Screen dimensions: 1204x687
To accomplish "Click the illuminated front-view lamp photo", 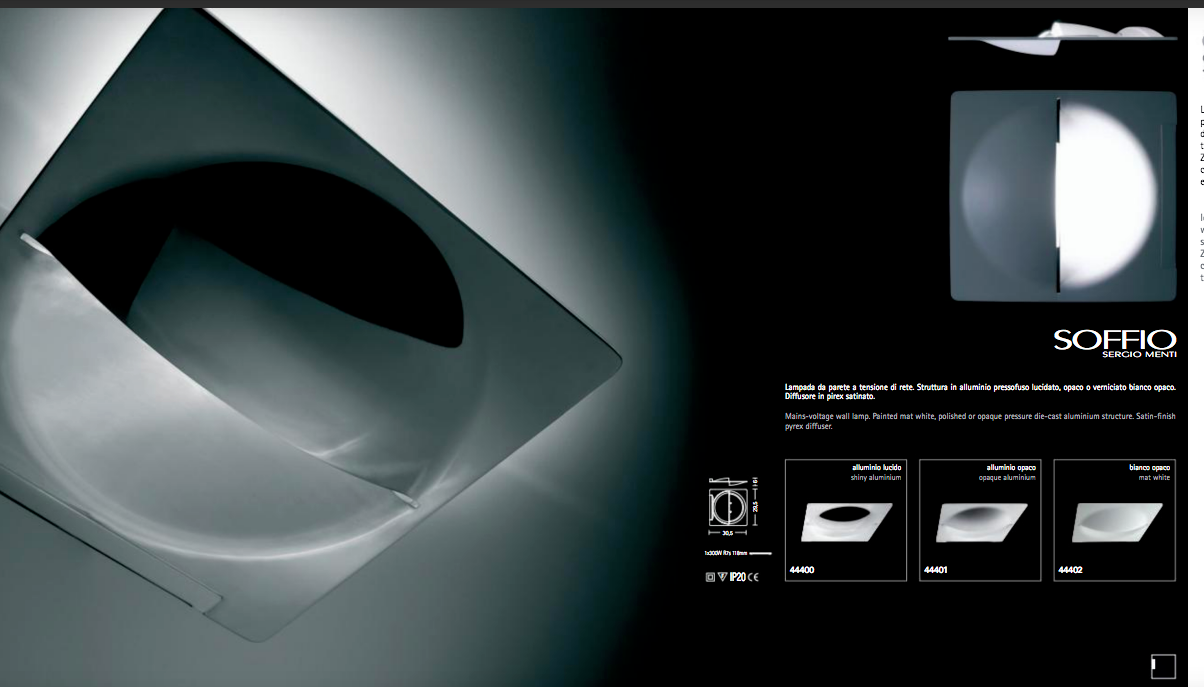I will coord(1063,195).
